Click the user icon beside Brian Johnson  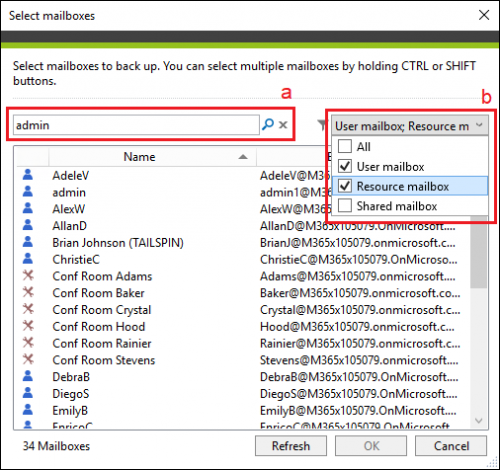pyautogui.click(x=28, y=242)
